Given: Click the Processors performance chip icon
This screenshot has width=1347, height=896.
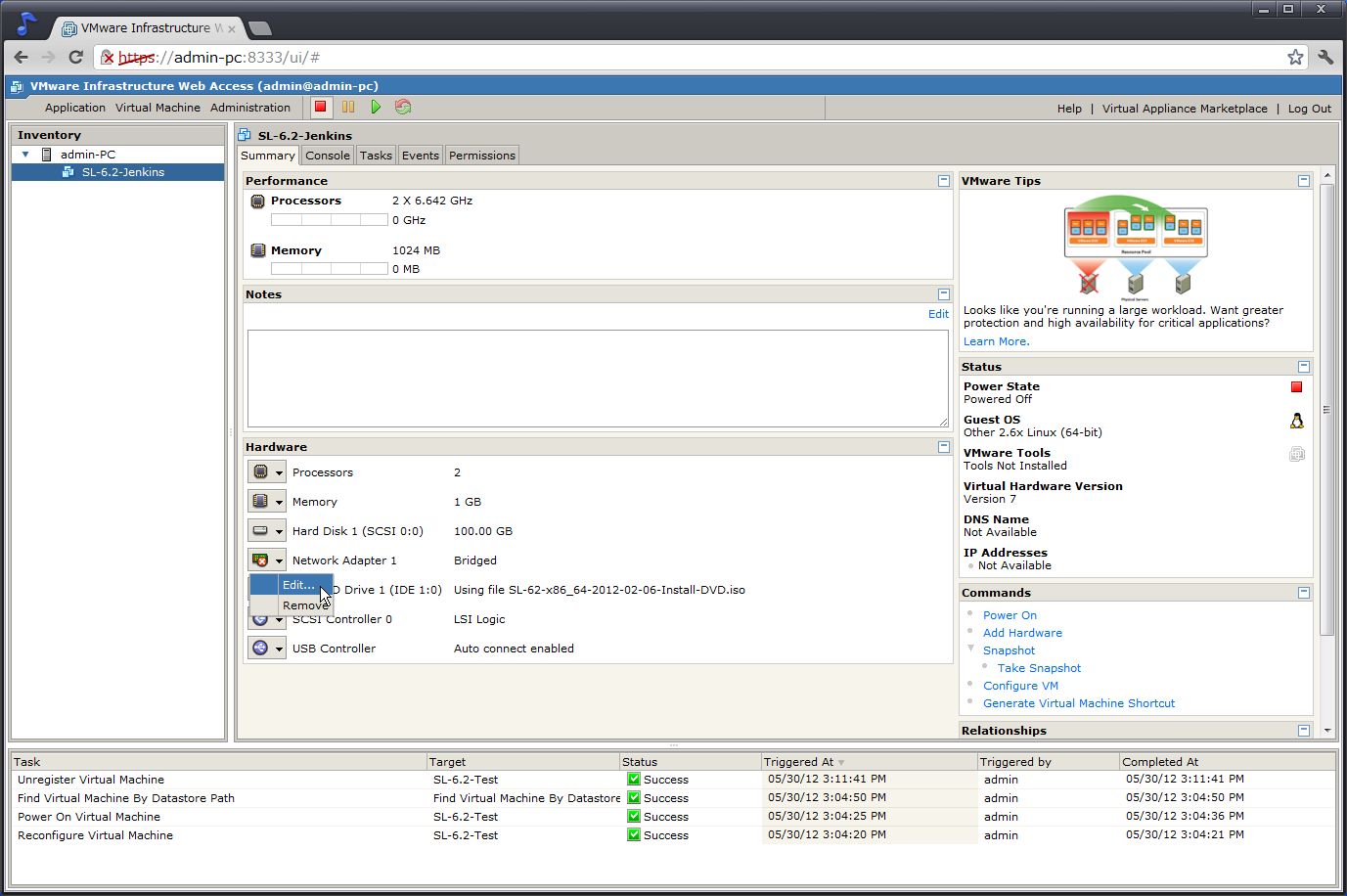Looking at the screenshot, I should tap(258, 201).
